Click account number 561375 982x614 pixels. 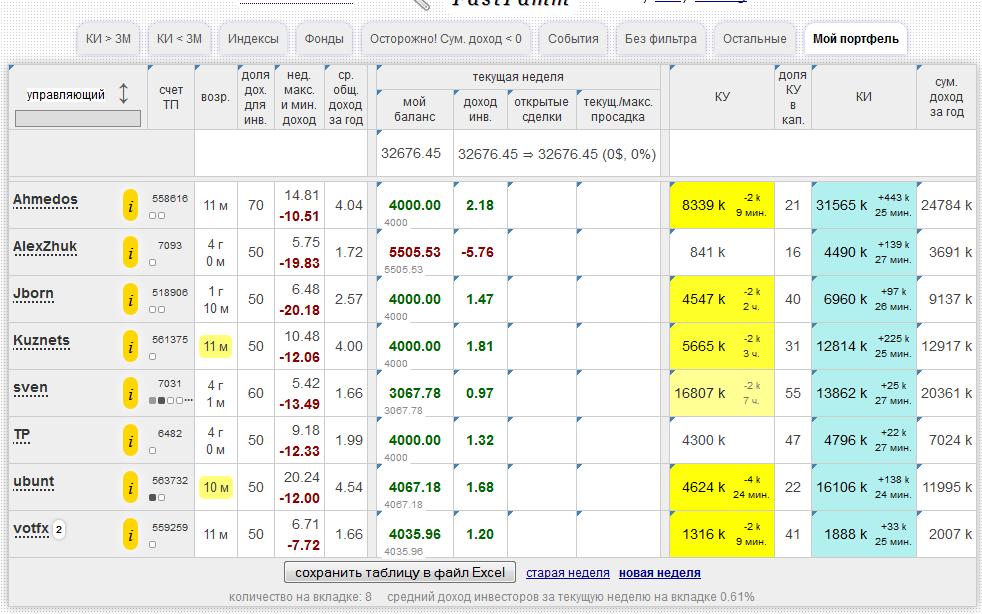point(170,340)
